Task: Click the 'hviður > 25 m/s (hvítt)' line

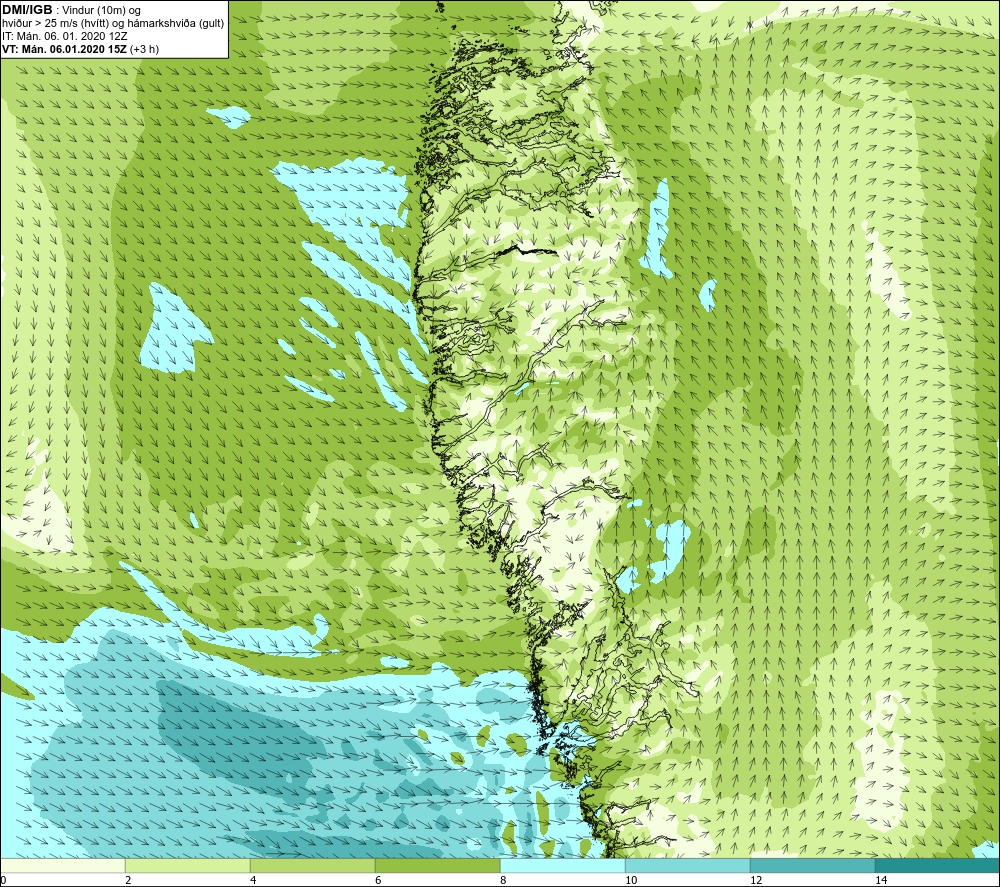Action: coord(54,23)
